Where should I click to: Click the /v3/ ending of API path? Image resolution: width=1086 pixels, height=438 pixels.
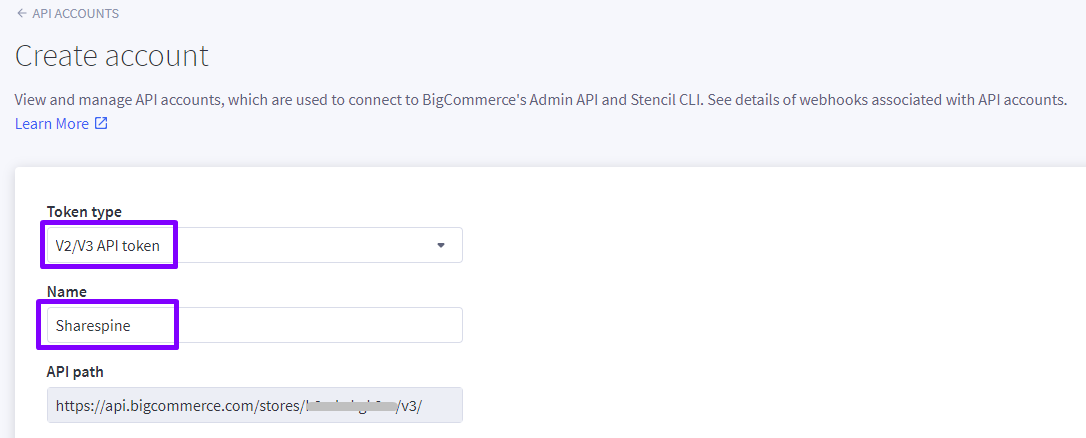[x=410, y=405]
